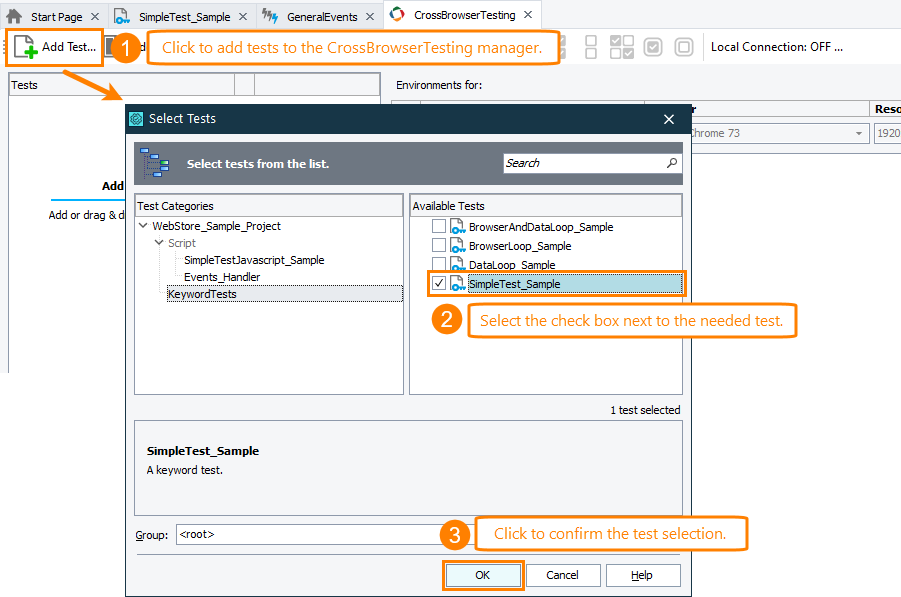
Task: Open the Chrome 73 browser dropdown
Action: click(858, 133)
